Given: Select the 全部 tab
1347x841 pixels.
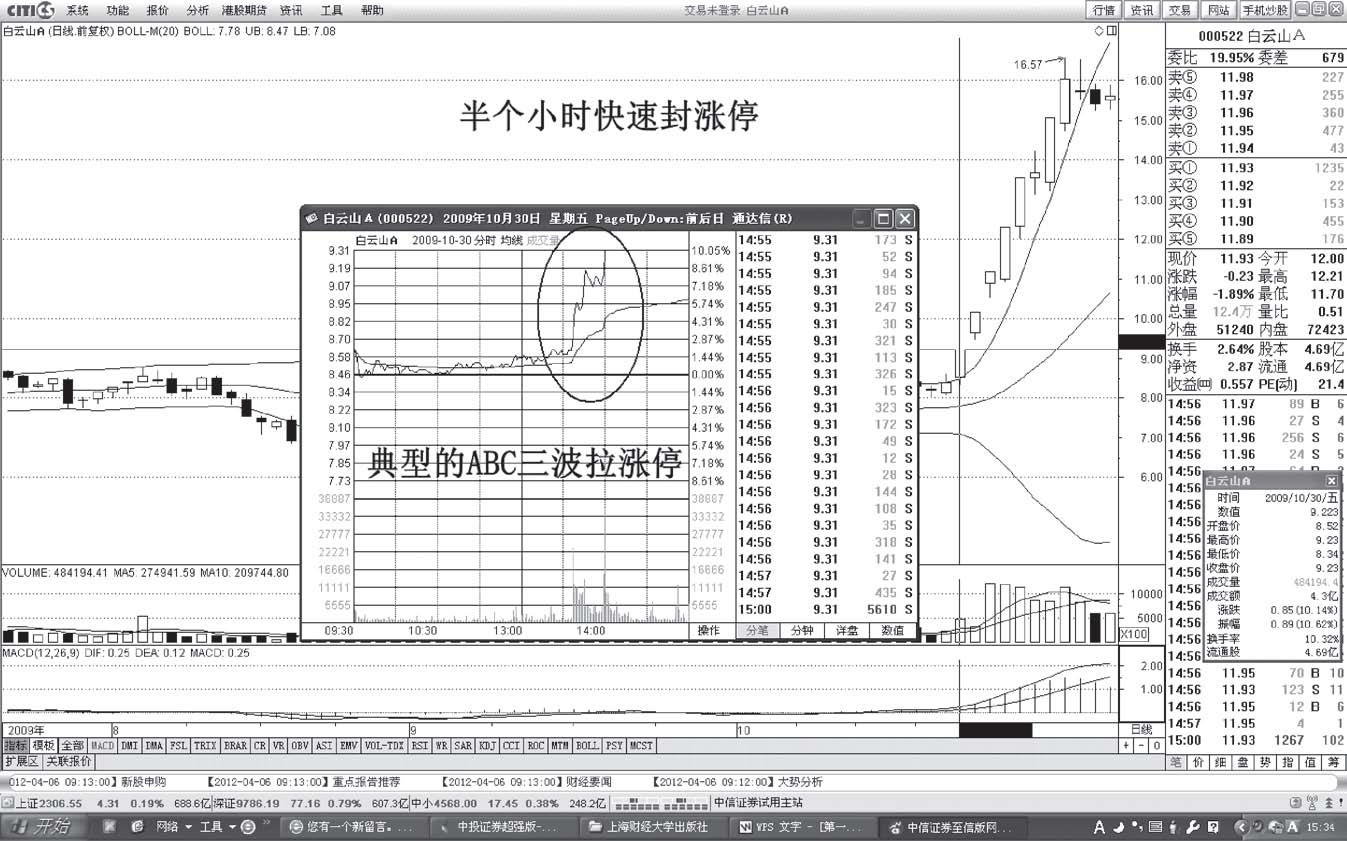Looking at the screenshot, I should (x=72, y=745).
